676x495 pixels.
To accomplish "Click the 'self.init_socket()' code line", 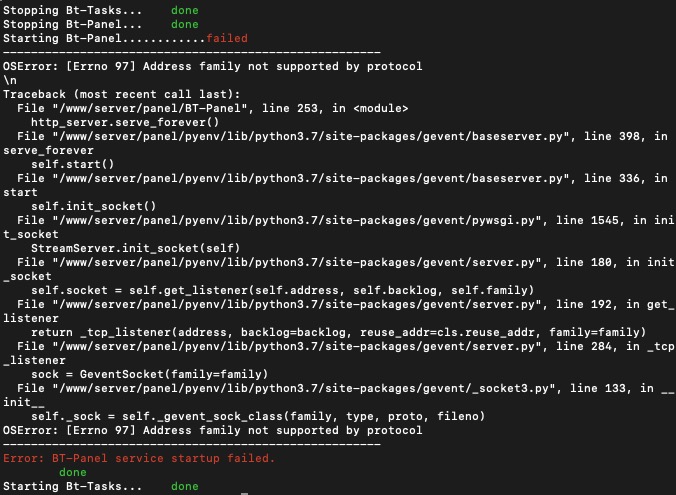I will [94, 207].
